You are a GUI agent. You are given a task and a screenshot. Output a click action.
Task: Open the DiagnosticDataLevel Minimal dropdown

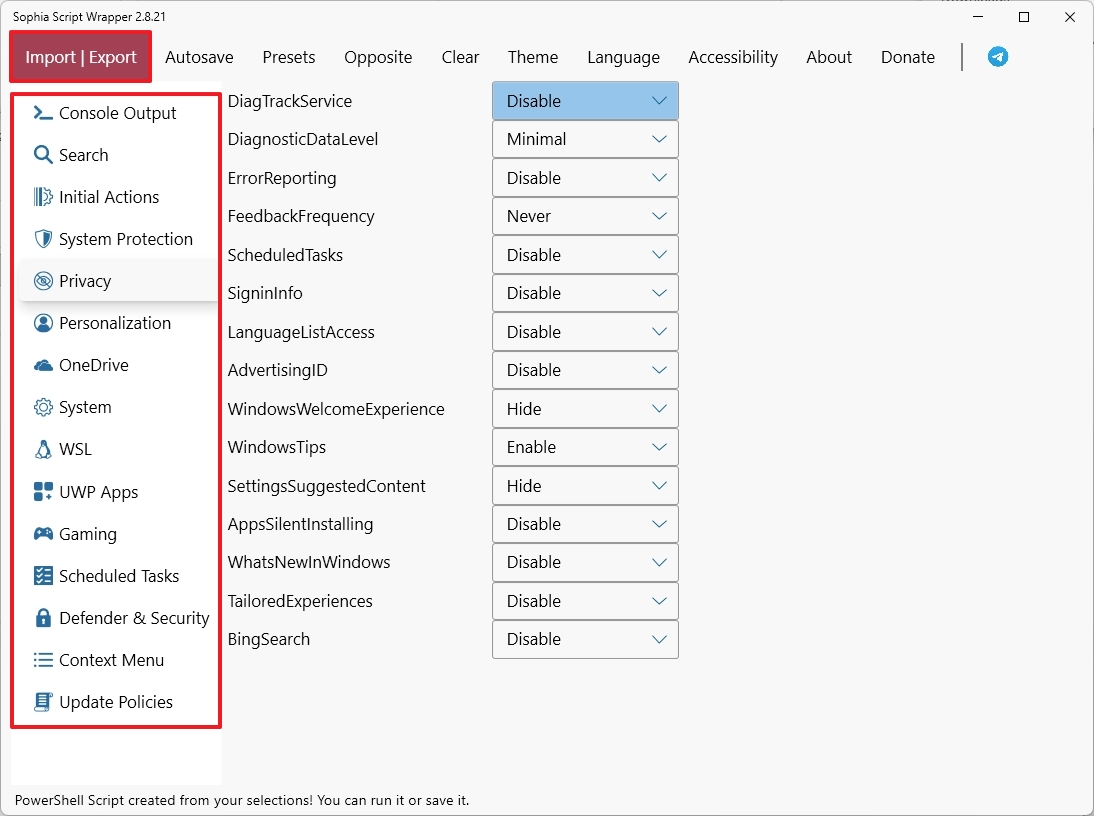[x=585, y=139]
